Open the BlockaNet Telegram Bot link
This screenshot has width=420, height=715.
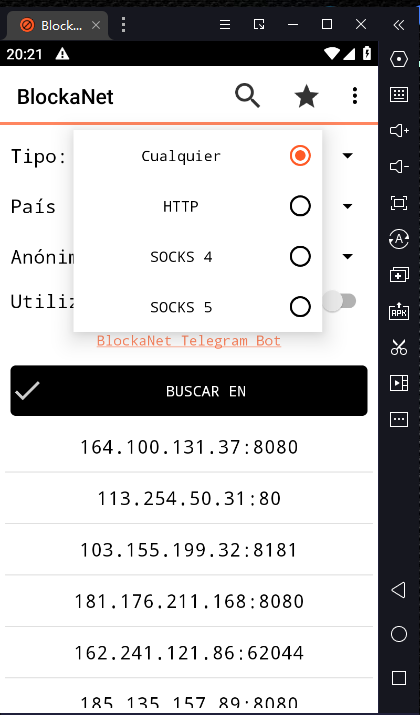coord(189,341)
